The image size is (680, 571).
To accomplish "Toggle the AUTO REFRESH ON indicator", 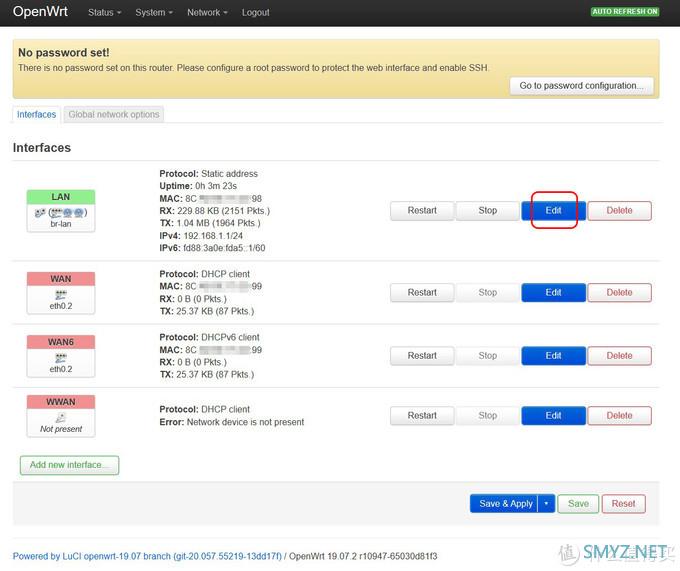I will pos(625,12).
